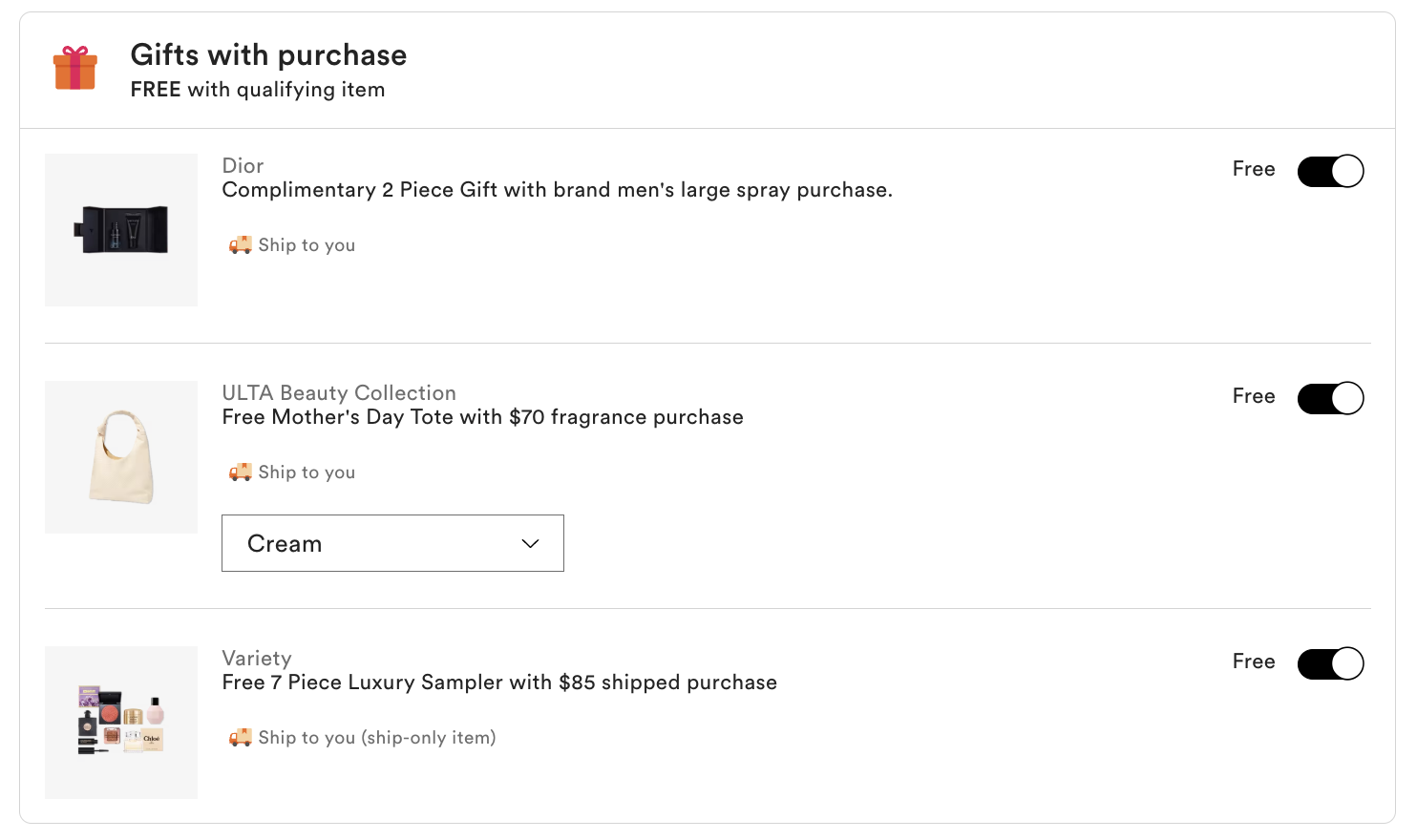This screenshot has width=1417, height=840.
Task: Open the Complimentary 2 Piece Gift title
Action: click(x=557, y=190)
